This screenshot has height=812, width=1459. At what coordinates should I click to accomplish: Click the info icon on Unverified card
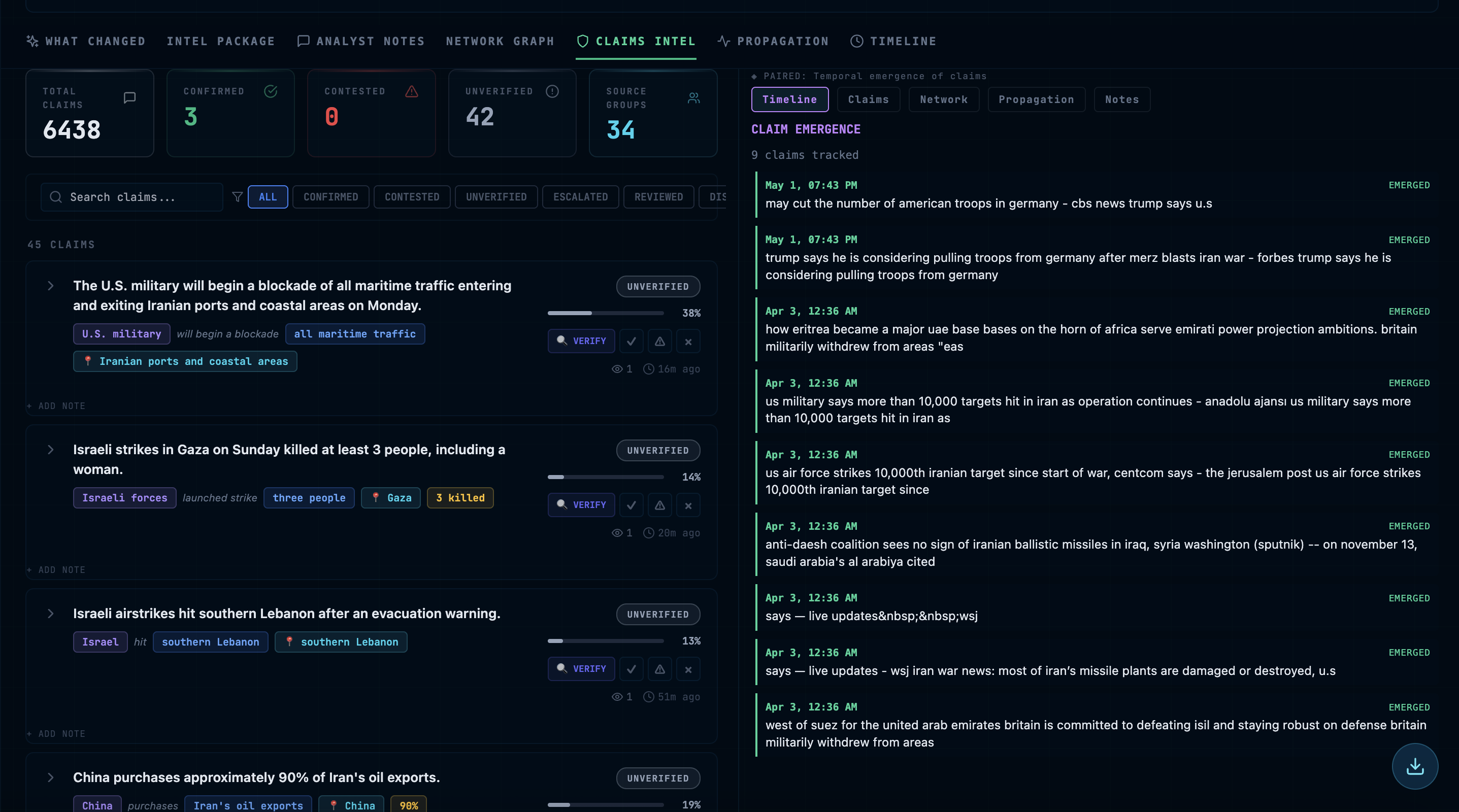(x=552, y=91)
